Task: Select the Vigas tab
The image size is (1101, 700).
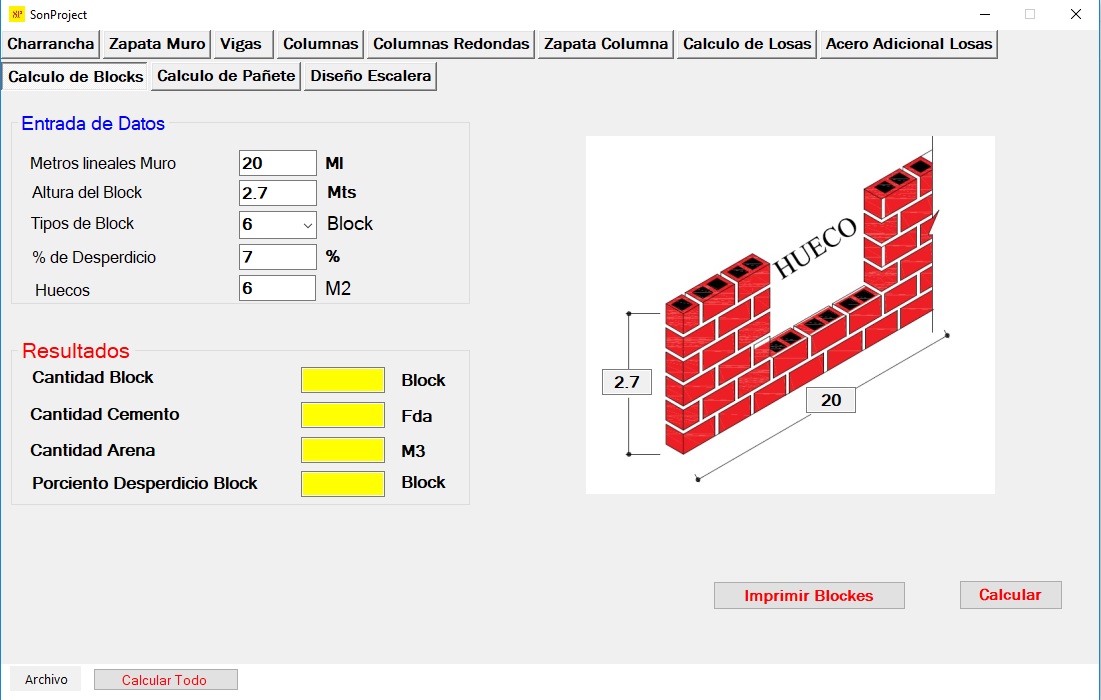Action: point(242,44)
